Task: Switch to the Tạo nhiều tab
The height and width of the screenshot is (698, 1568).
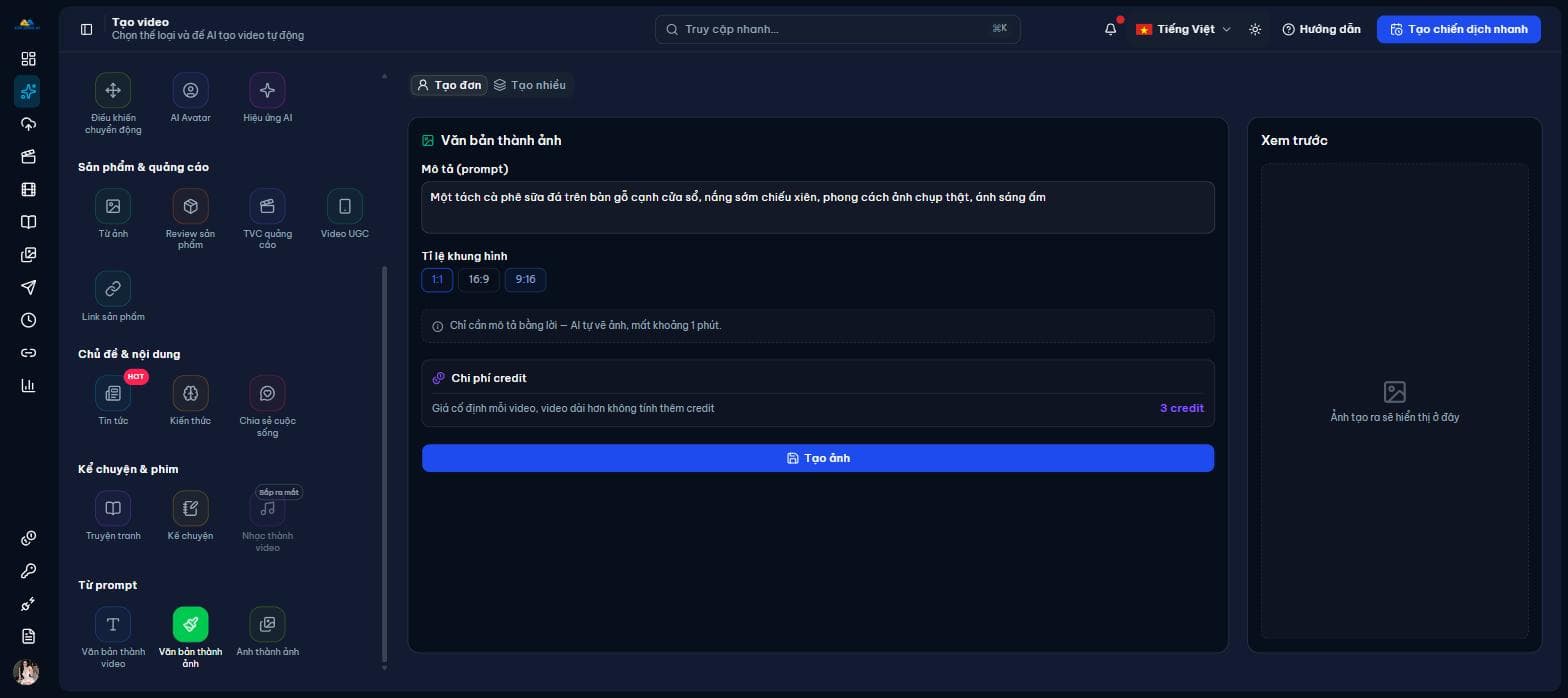Action: pyautogui.click(x=530, y=85)
